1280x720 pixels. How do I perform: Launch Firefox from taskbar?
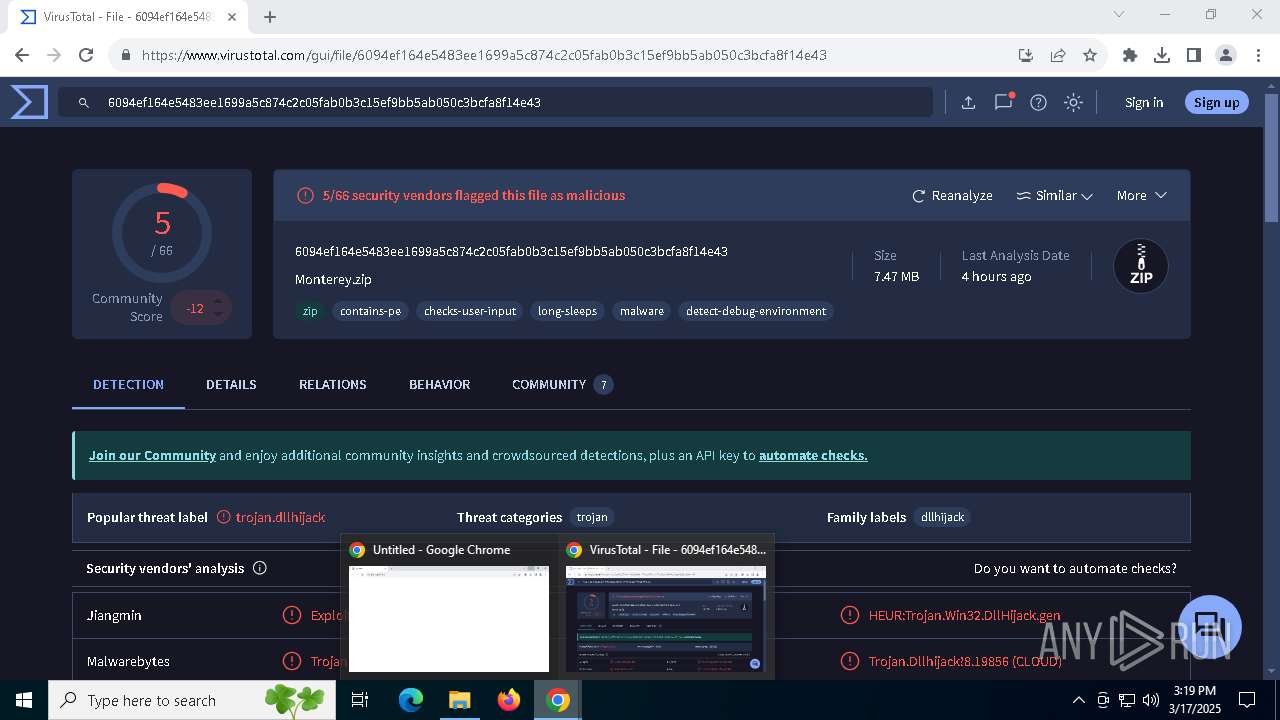coord(508,700)
